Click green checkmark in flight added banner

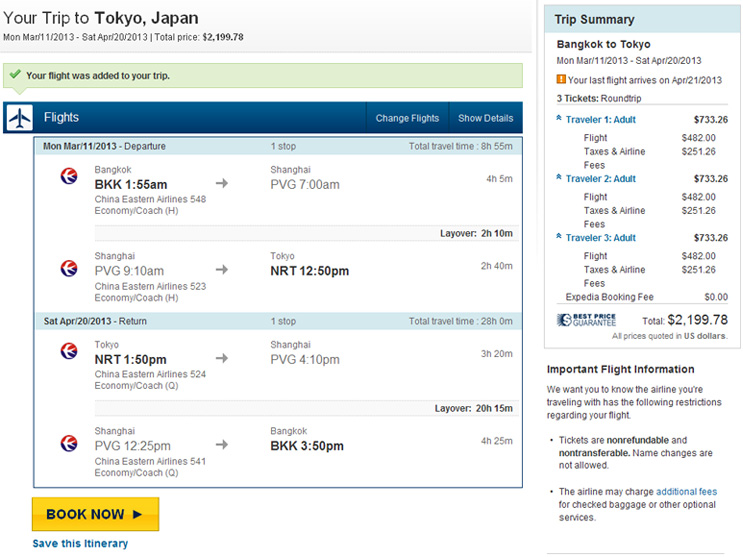click(14, 75)
